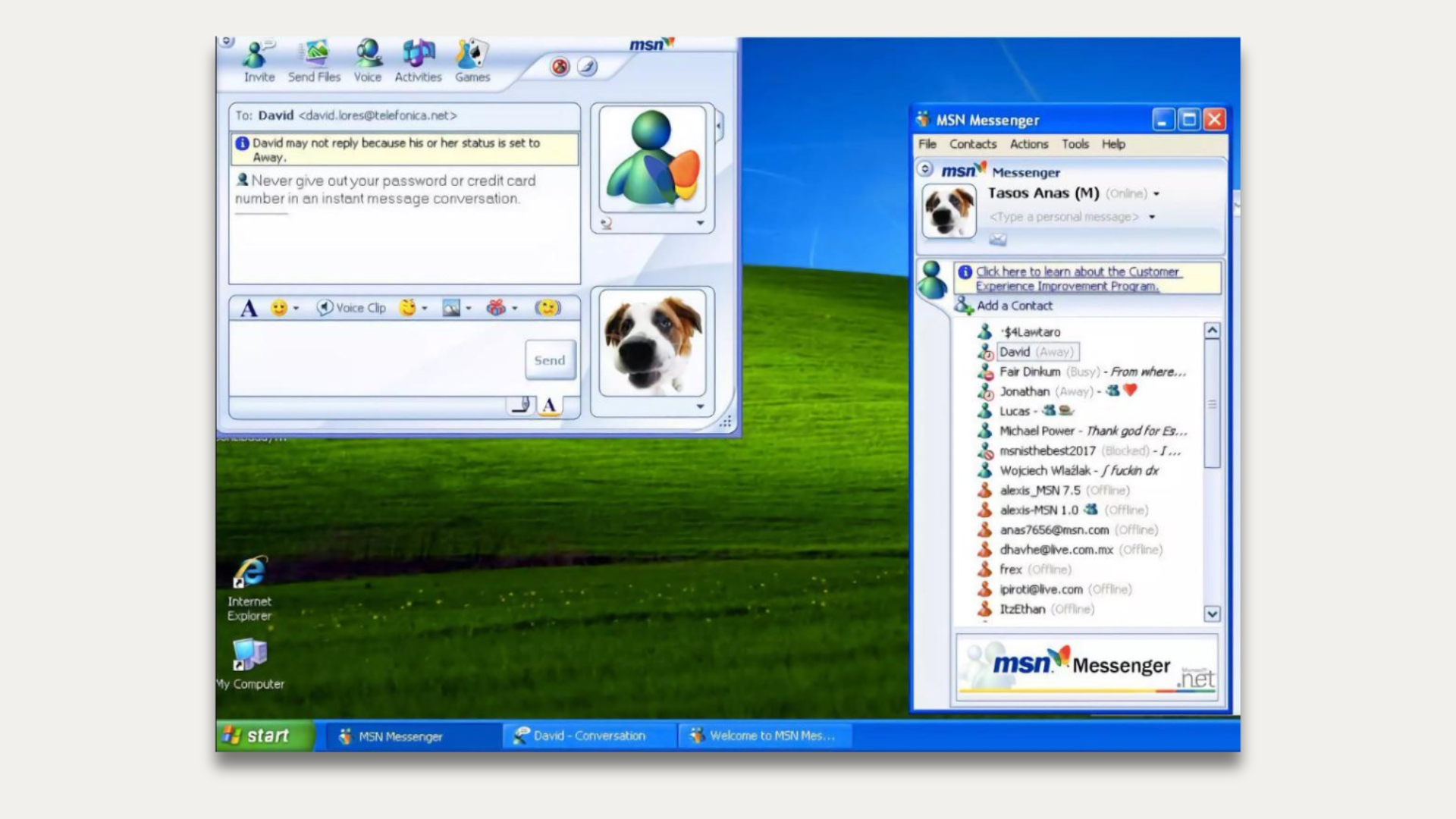Open Send Files in conversation window

(314, 61)
